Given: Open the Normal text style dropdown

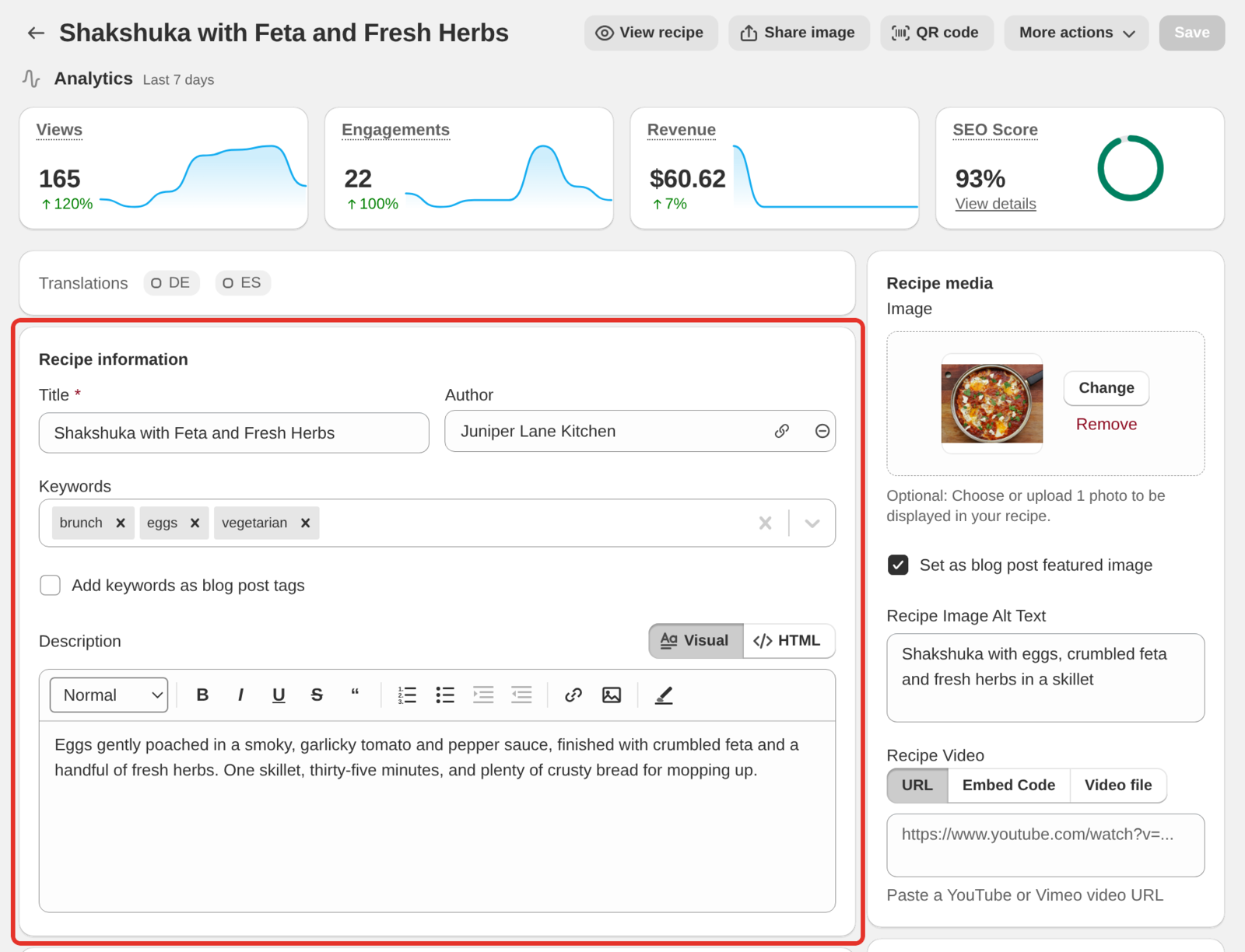Looking at the screenshot, I should [x=109, y=695].
